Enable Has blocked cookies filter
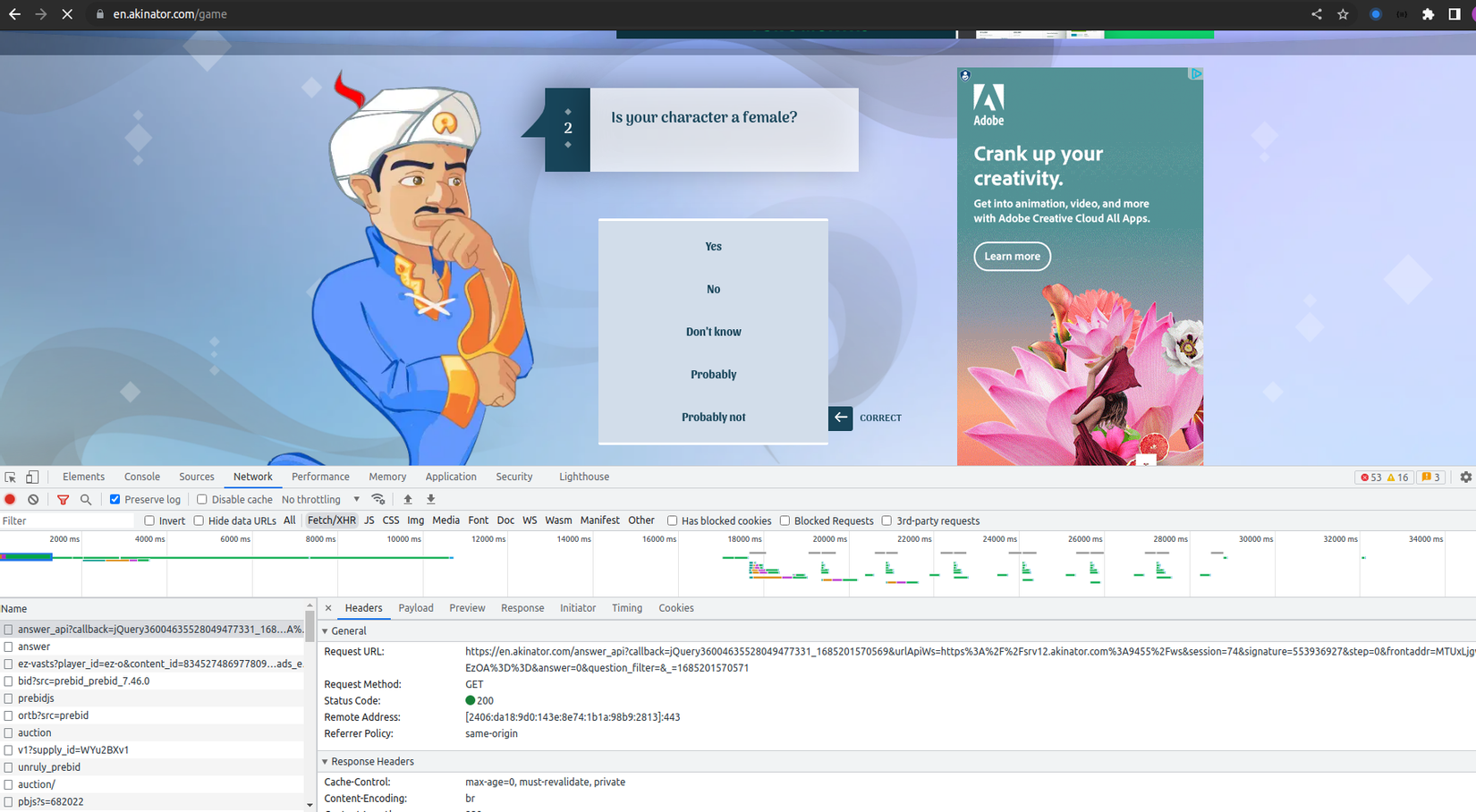1476x812 pixels. click(x=672, y=521)
